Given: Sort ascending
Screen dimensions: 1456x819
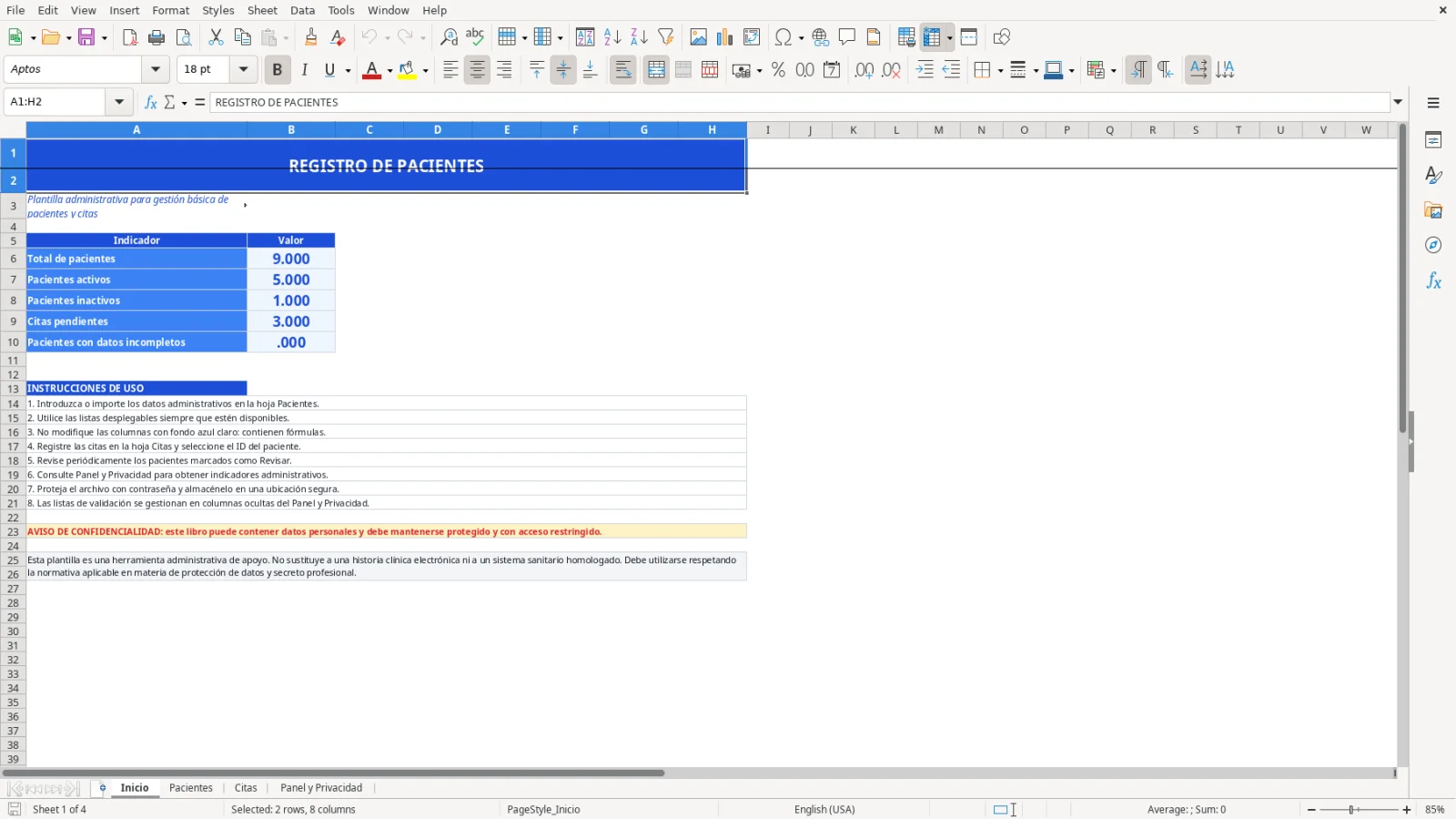Looking at the screenshot, I should click(612, 37).
